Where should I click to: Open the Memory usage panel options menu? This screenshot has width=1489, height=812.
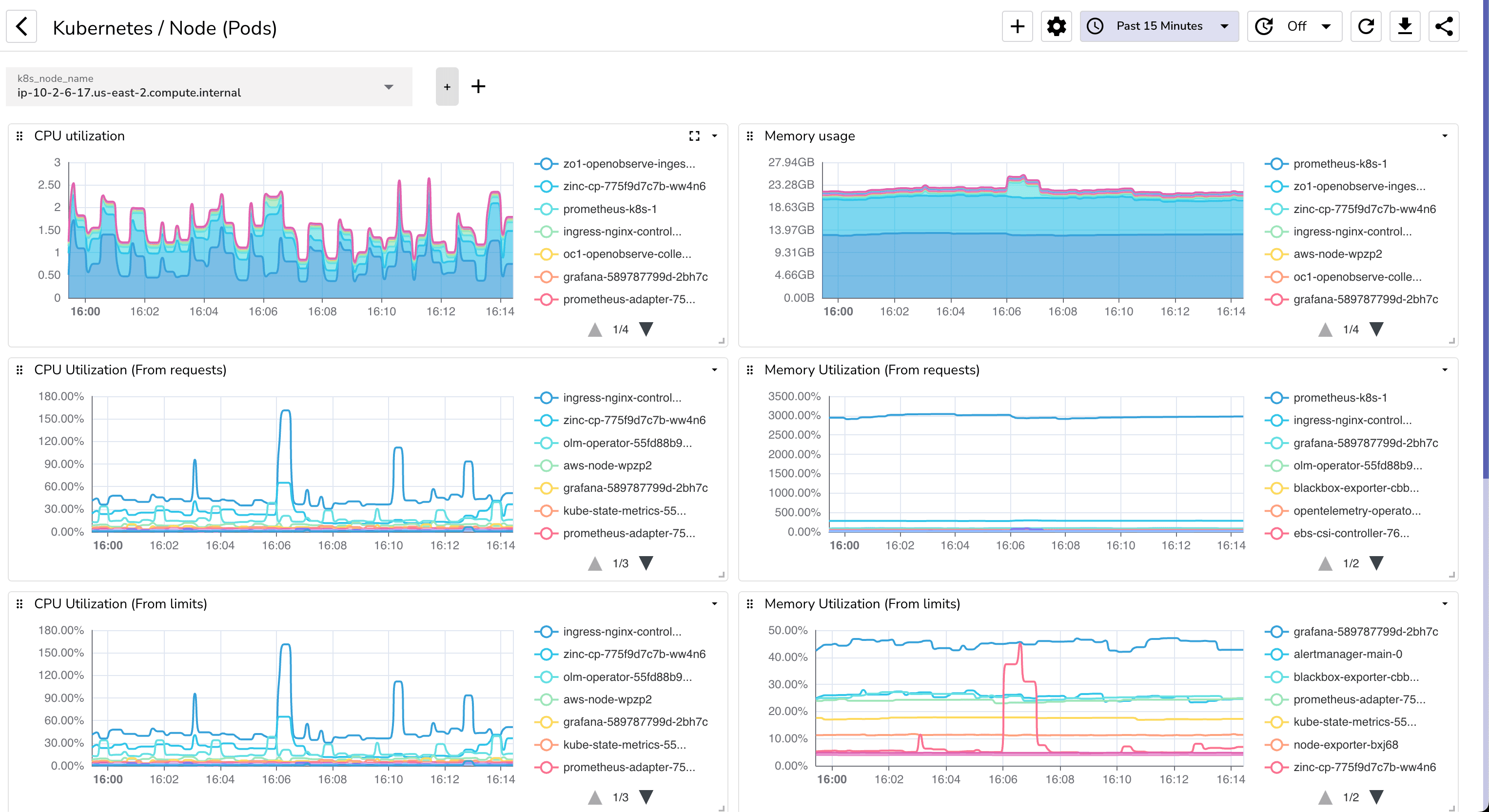[1445, 135]
